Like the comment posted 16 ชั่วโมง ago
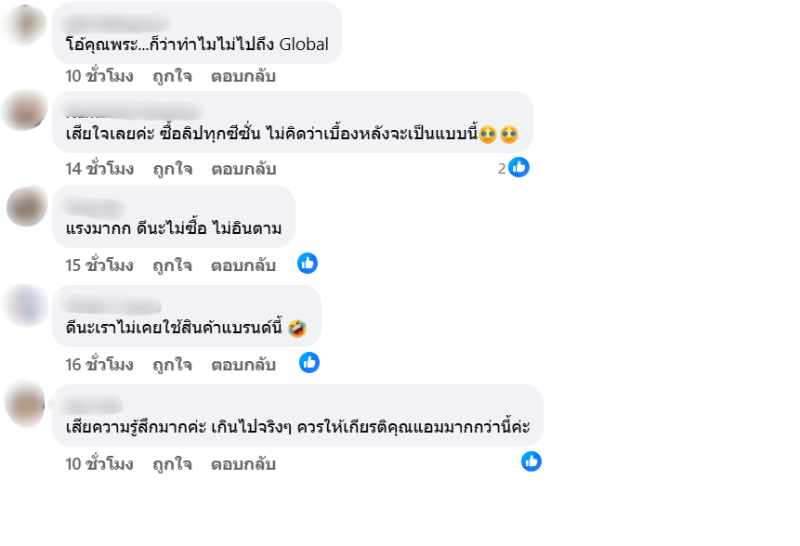Screen dimensions: 800x546 click(x=172, y=365)
